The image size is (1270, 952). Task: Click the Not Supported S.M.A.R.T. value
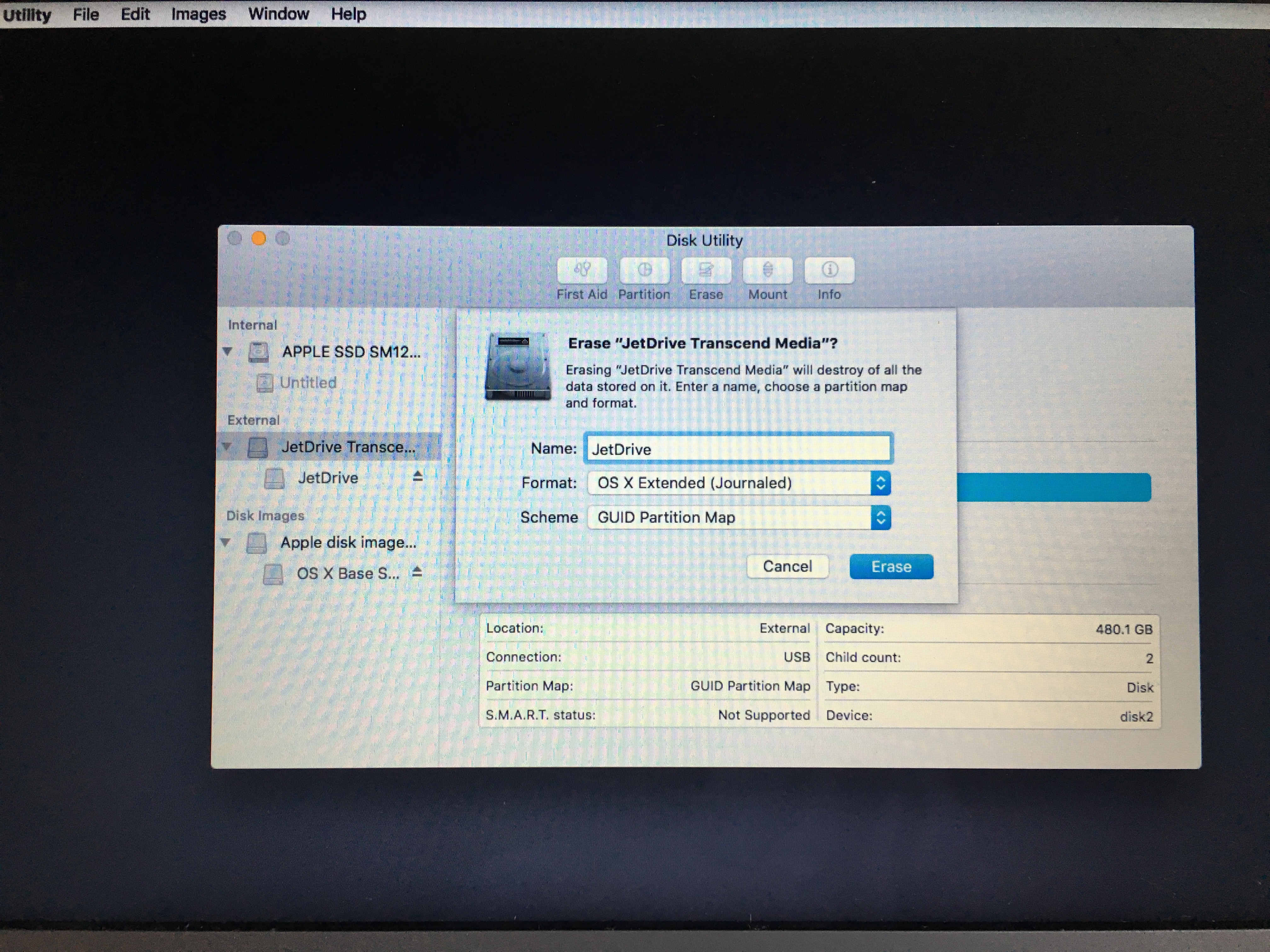click(764, 715)
